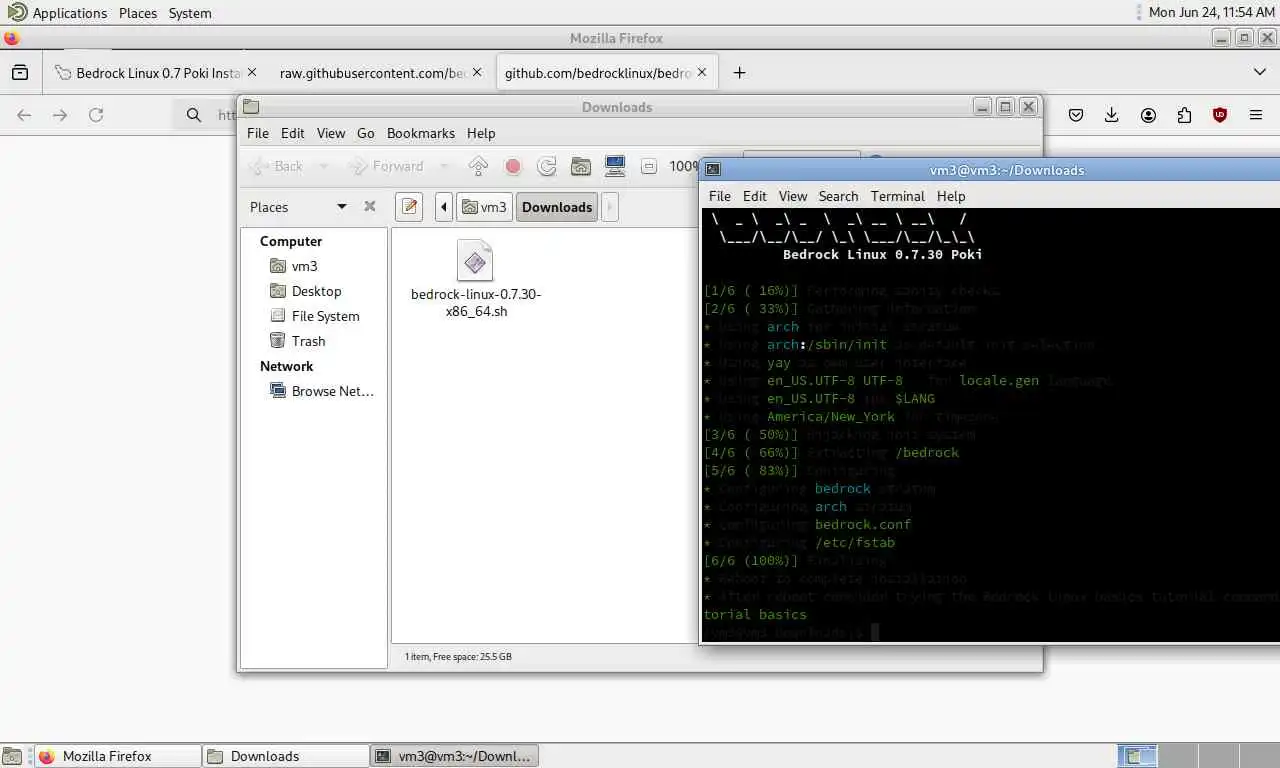Select the Downloads path bar button

tap(557, 207)
